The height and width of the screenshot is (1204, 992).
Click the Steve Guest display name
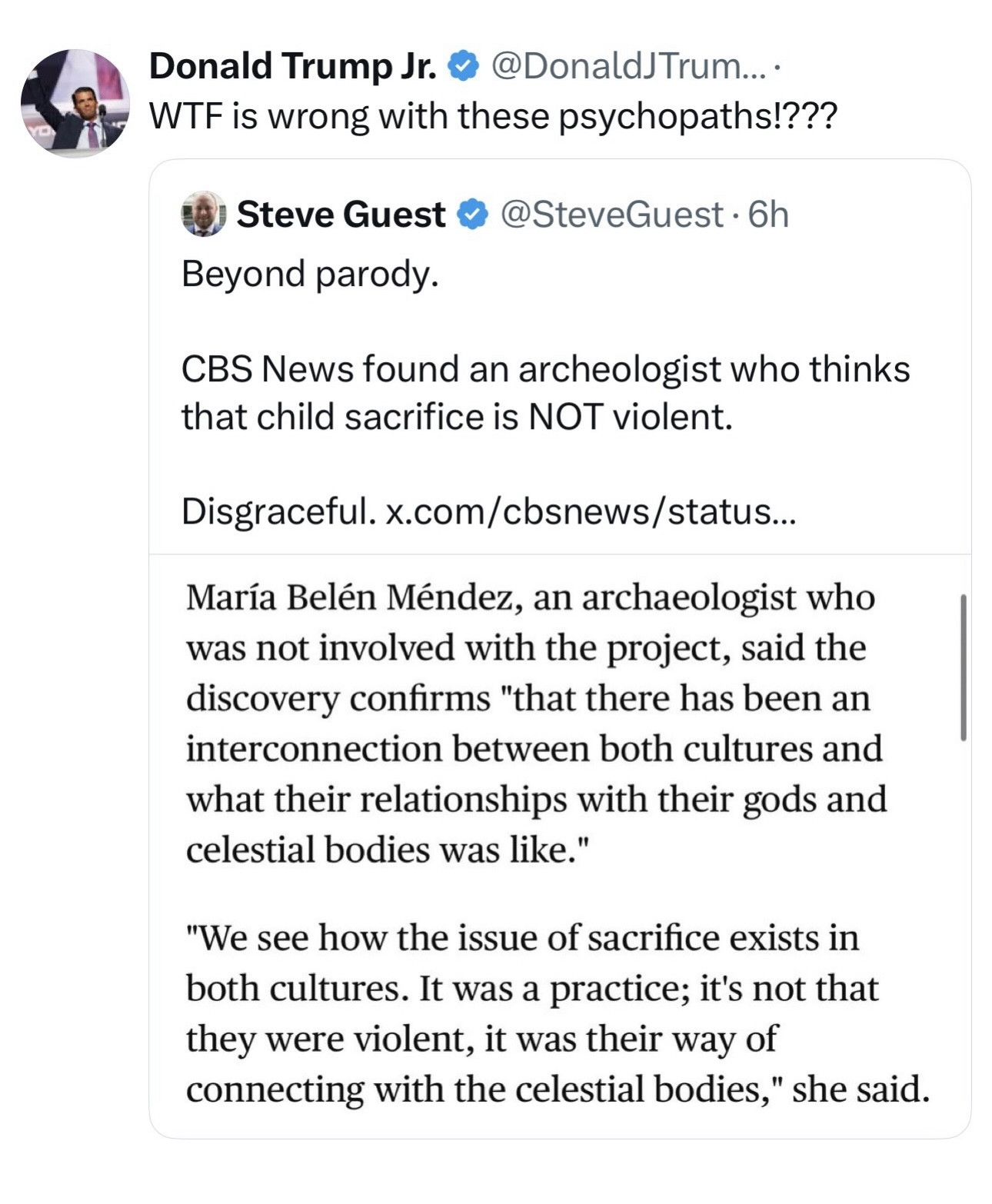pos(341,215)
